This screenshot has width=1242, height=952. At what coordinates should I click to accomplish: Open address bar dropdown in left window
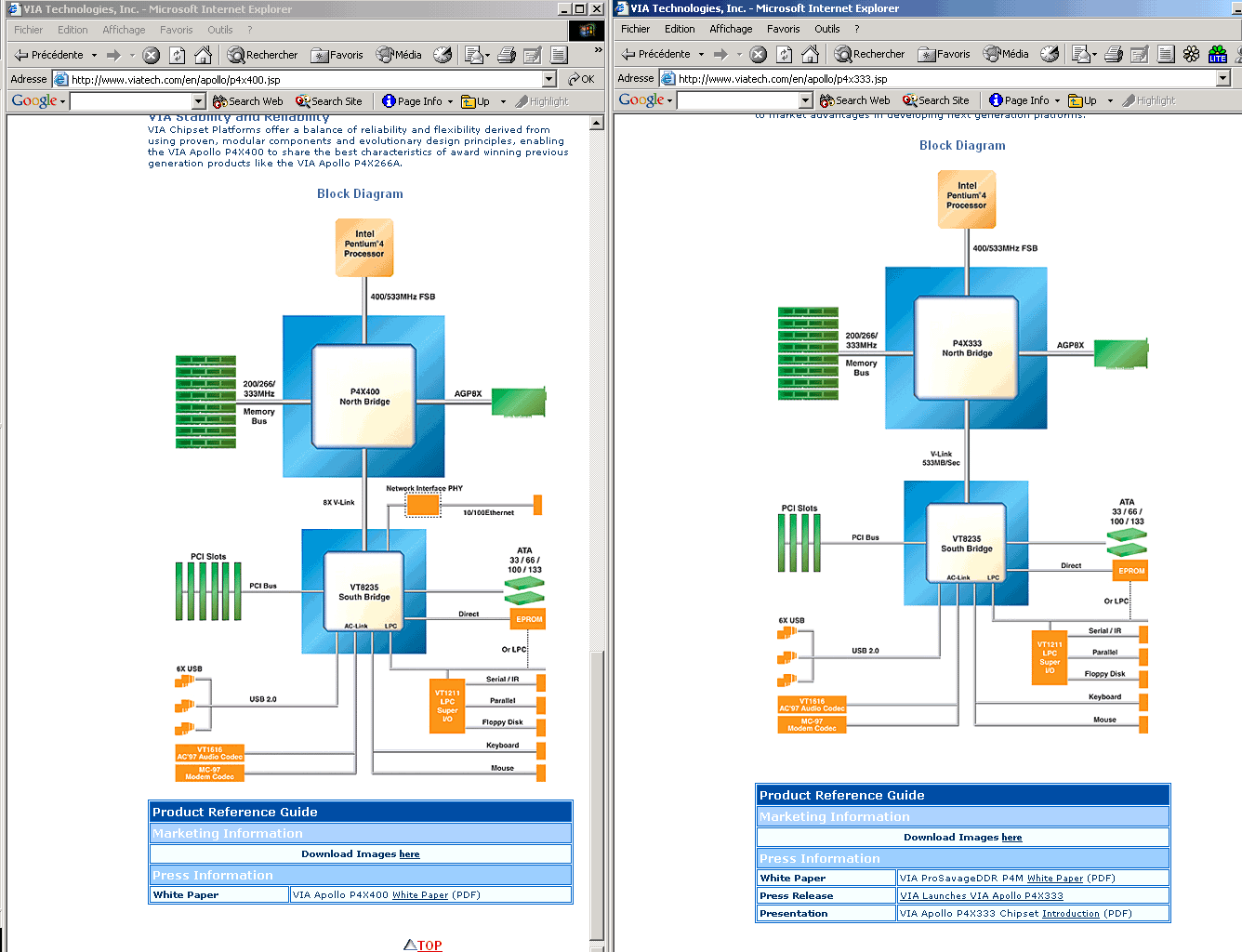click(x=548, y=79)
